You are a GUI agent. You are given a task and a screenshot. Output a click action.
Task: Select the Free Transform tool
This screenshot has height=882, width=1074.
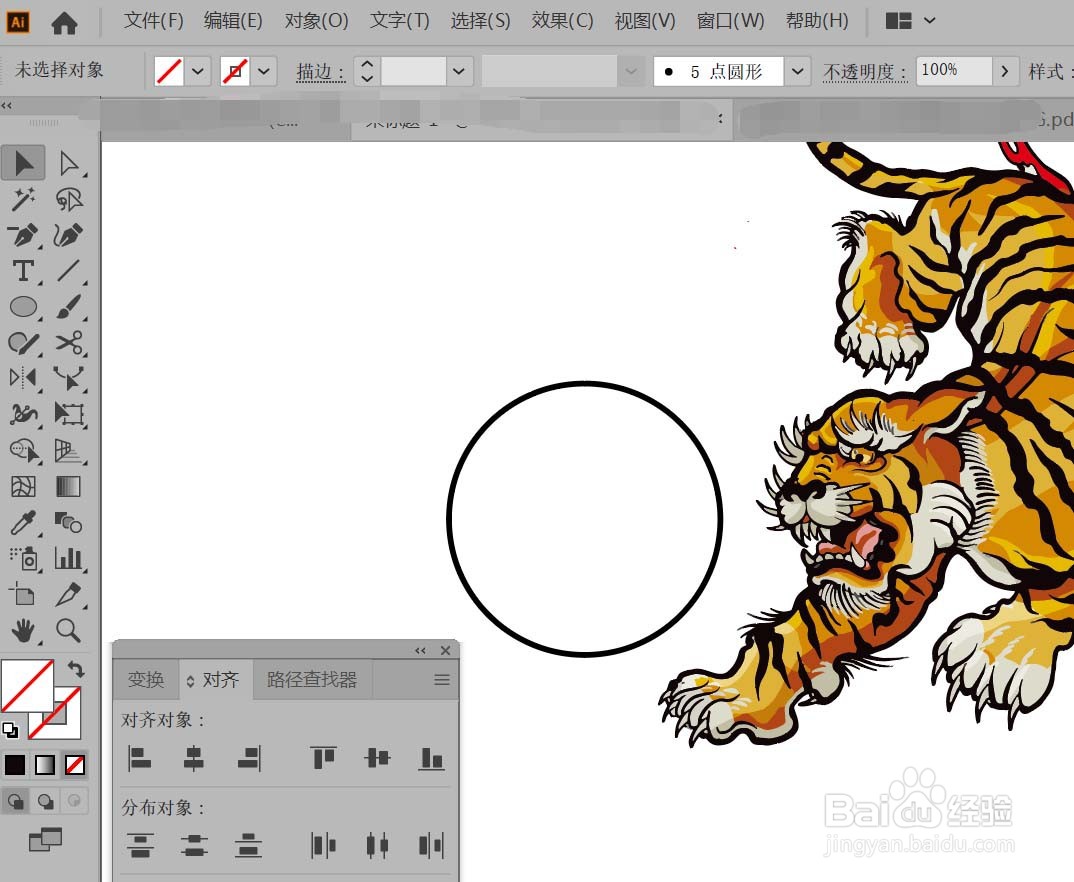68,414
